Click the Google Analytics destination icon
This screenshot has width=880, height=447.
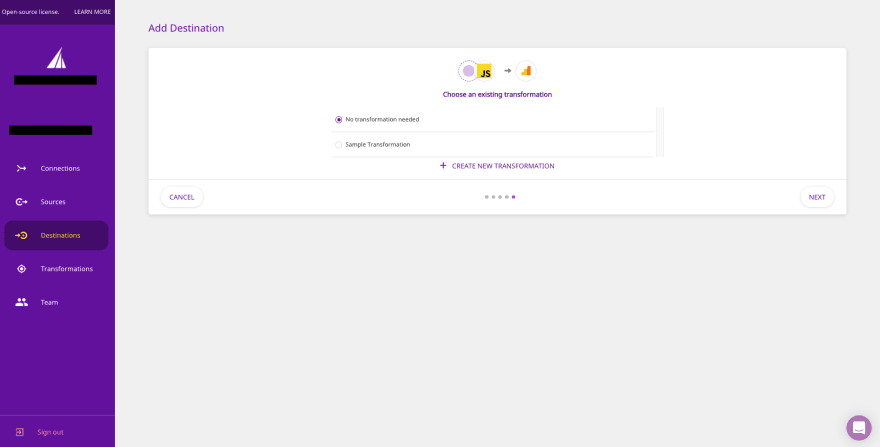tap(526, 71)
